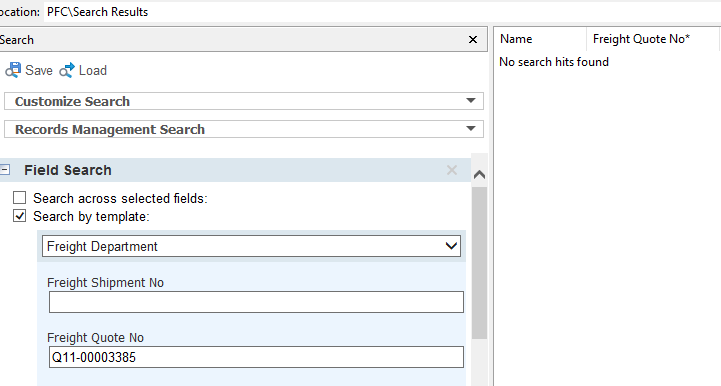Open the Freight Department template dropdown

pos(251,246)
